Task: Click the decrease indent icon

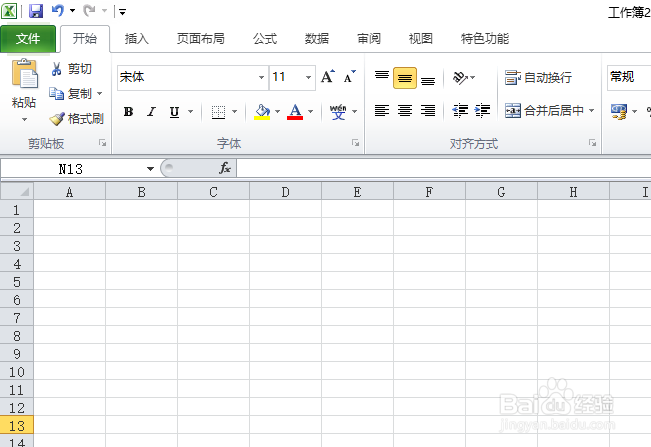Action: pyautogui.click(x=460, y=110)
